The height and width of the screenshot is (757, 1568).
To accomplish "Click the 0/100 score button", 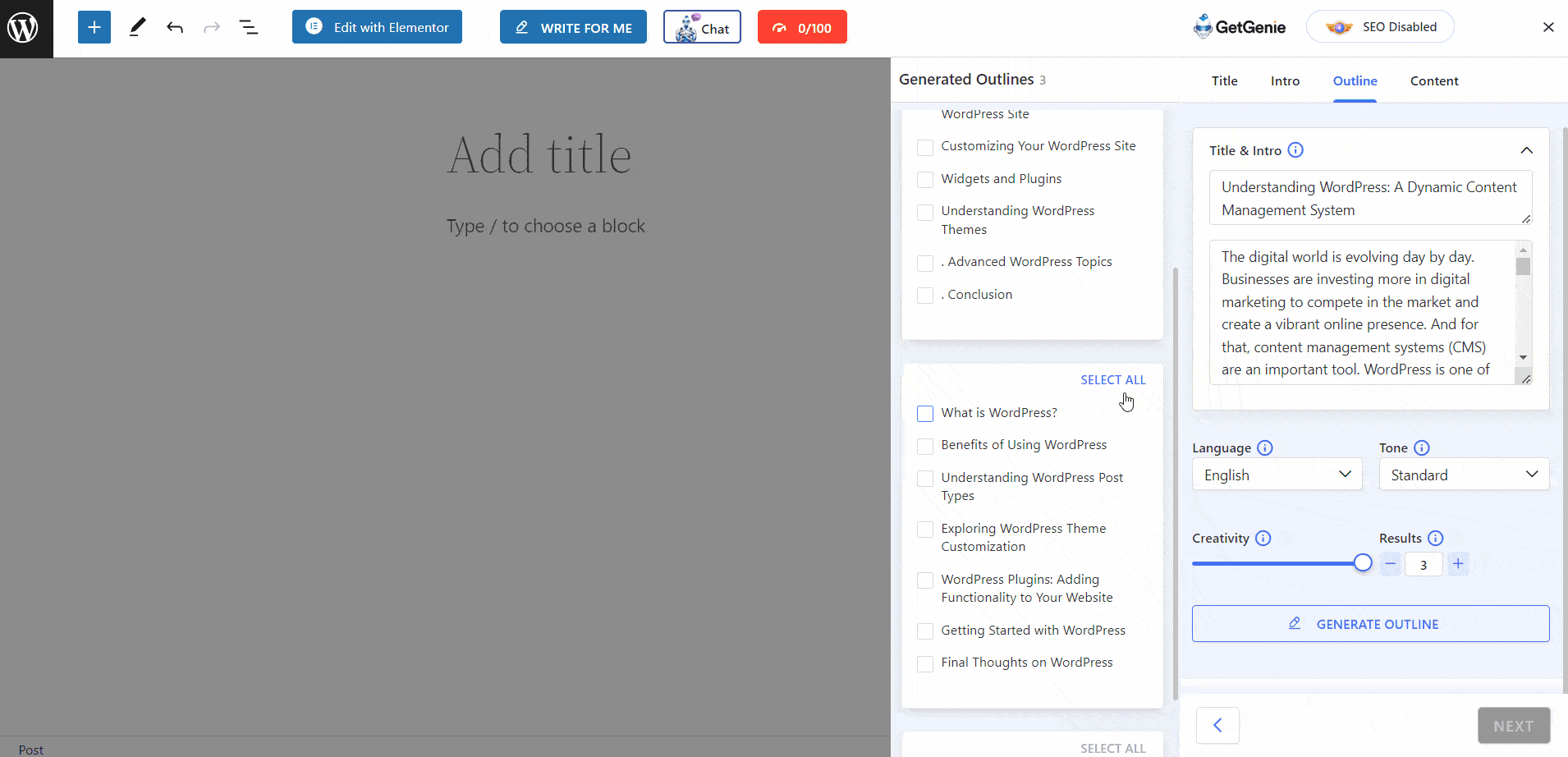I will [802, 27].
